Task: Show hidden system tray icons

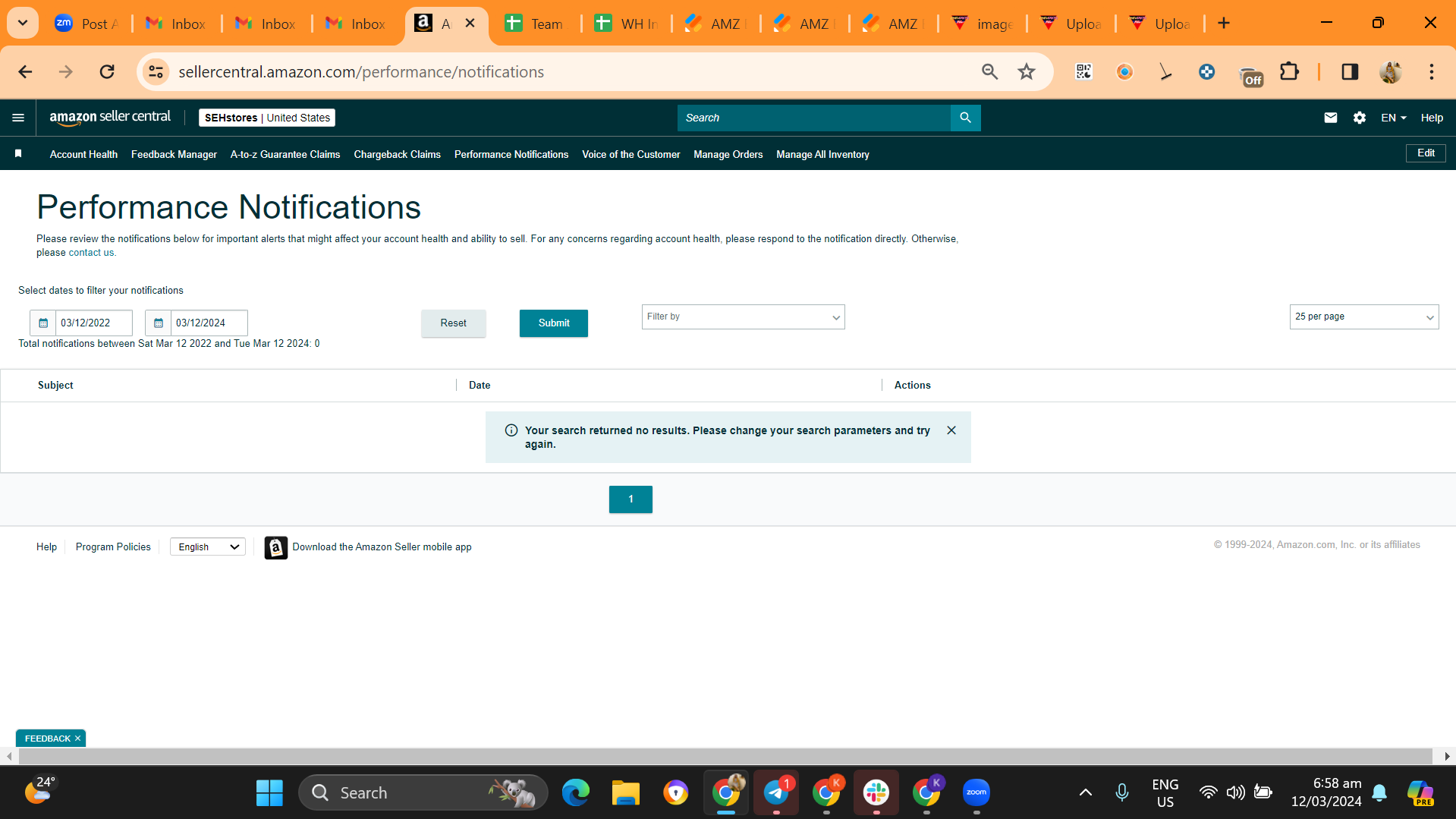Action: tap(1086, 792)
